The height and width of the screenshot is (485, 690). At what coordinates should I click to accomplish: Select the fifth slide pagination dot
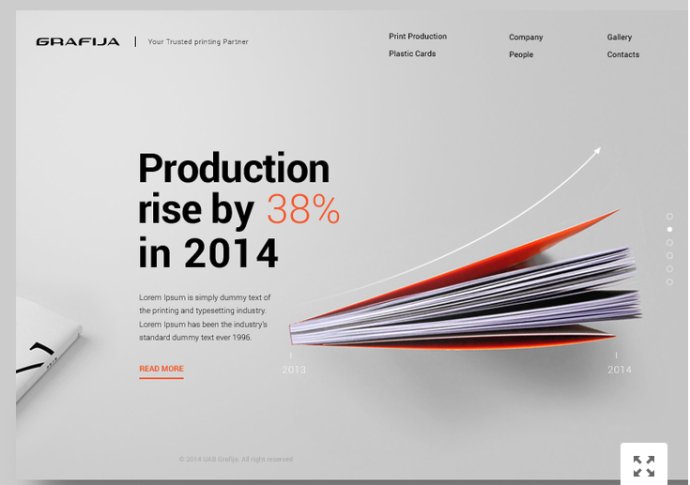tap(670, 269)
